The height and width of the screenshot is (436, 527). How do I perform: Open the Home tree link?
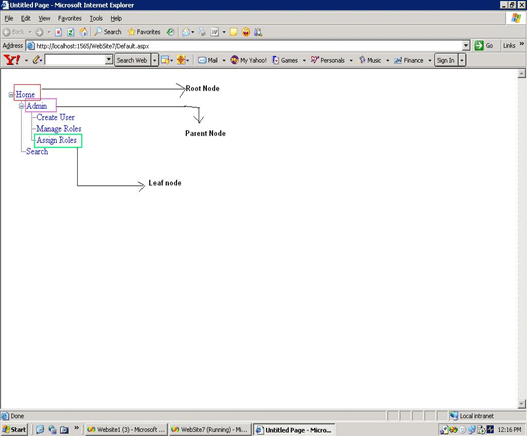(25, 94)
